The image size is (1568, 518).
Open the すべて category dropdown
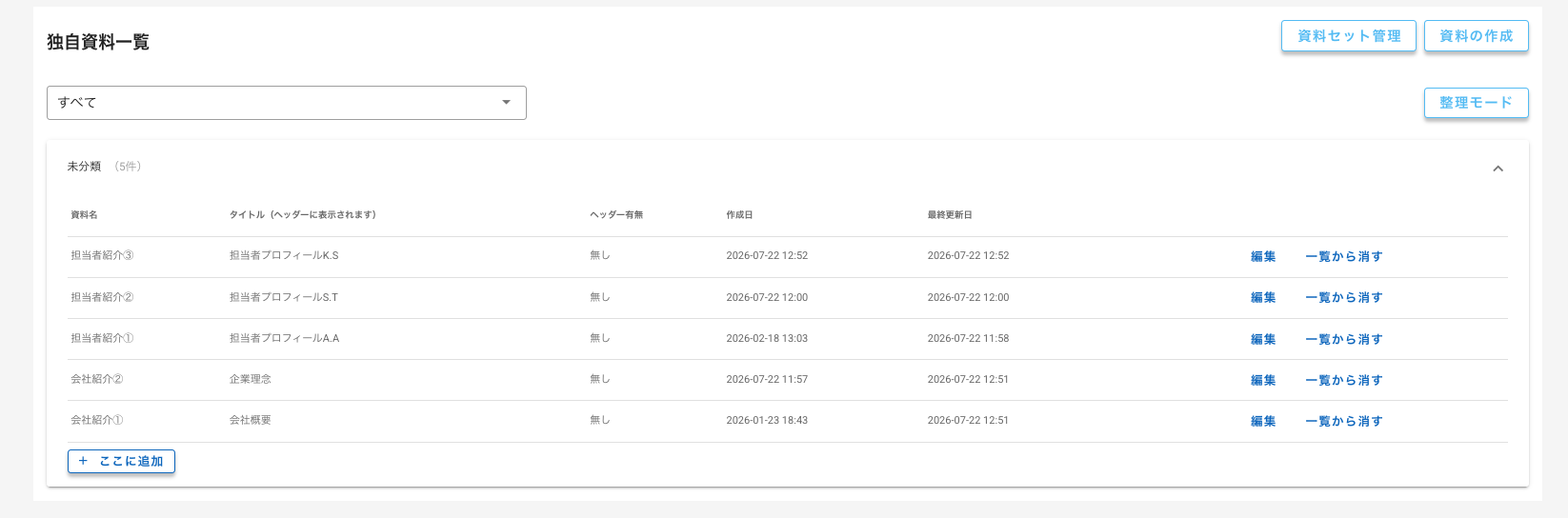tap(286, 103)
